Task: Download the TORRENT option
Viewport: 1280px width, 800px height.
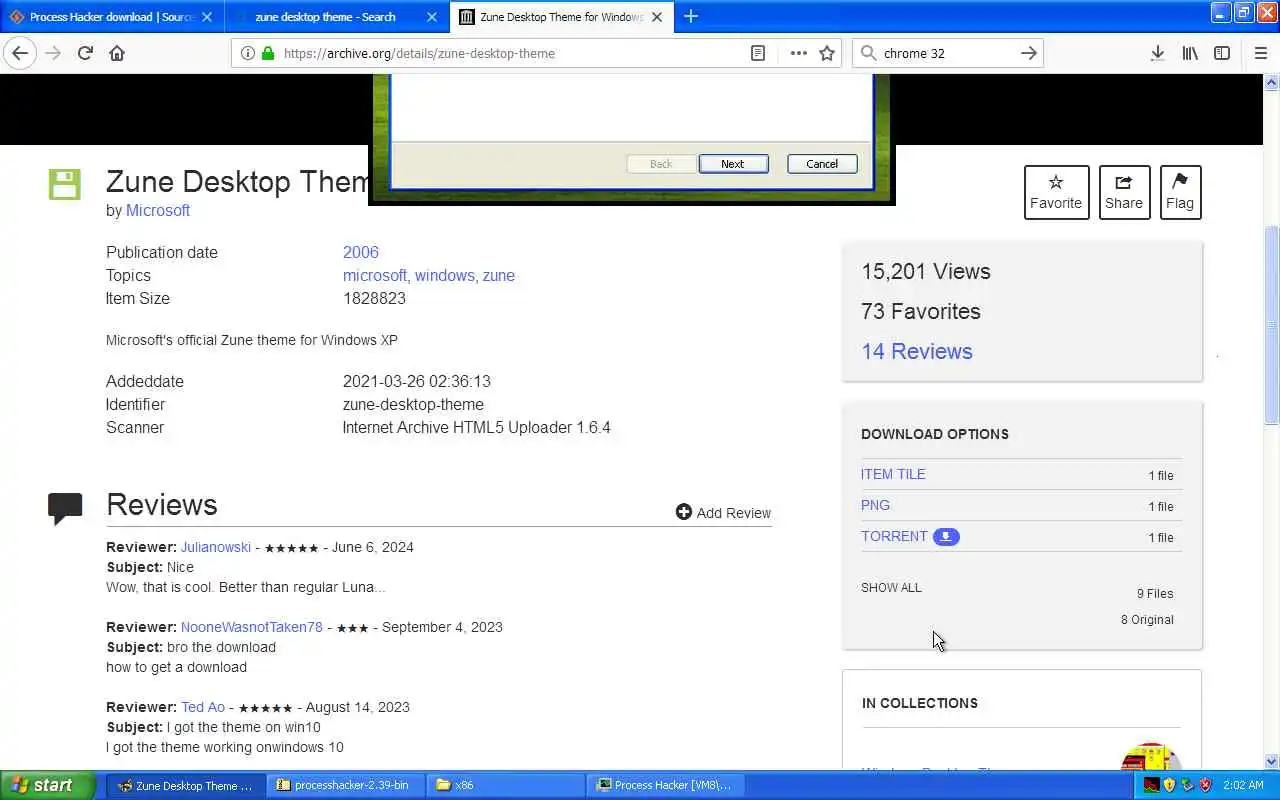Action: point(894,536)
